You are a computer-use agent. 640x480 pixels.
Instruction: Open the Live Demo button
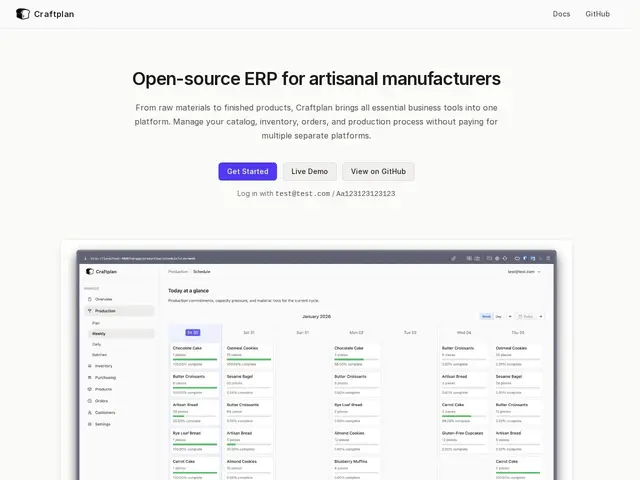(310, 171)
